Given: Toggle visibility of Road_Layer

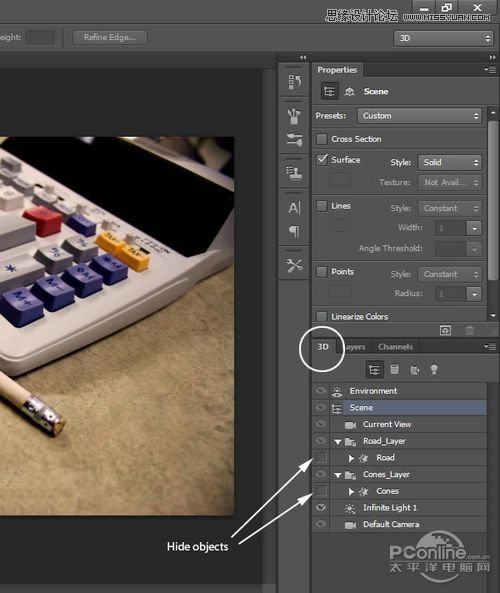Looking at the screenshot, I should (x=321, y=441).
